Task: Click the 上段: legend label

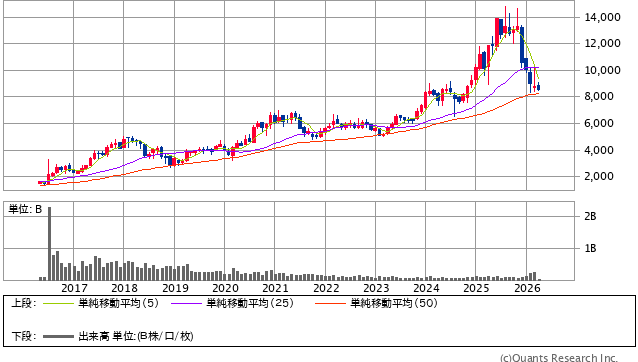Action: (24, 303)
